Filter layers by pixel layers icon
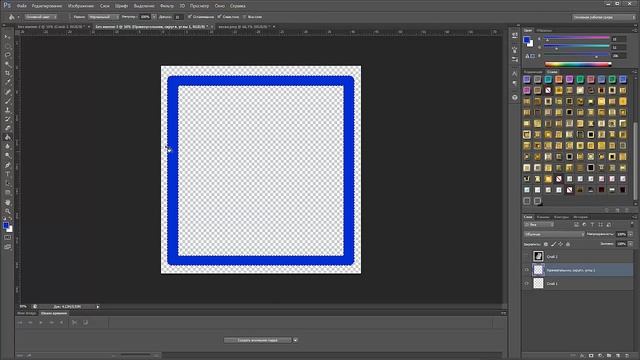 point(576,224)
